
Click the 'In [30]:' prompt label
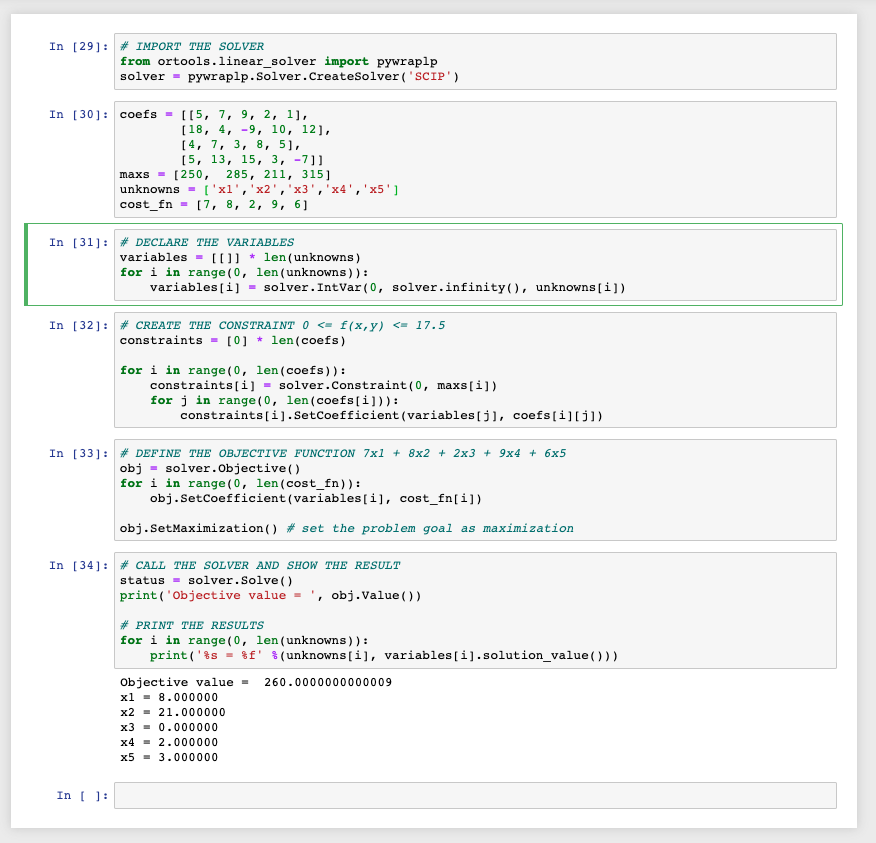pos(79,114)
